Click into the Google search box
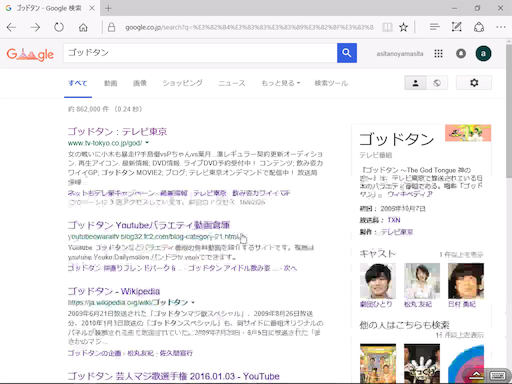This screenshot has height=384, width=512. click(x=200, y=53)
